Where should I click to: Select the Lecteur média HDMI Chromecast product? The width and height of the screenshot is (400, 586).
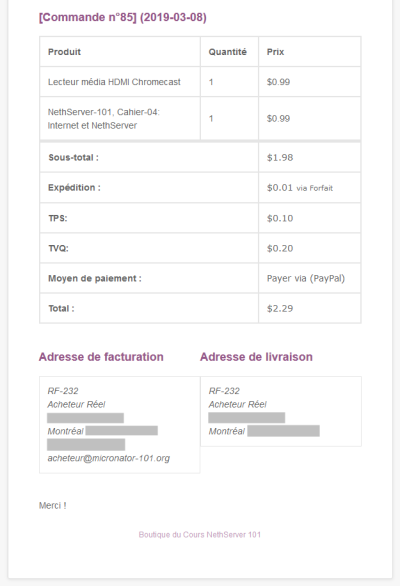pyautogui.click(x=114, y=82)
